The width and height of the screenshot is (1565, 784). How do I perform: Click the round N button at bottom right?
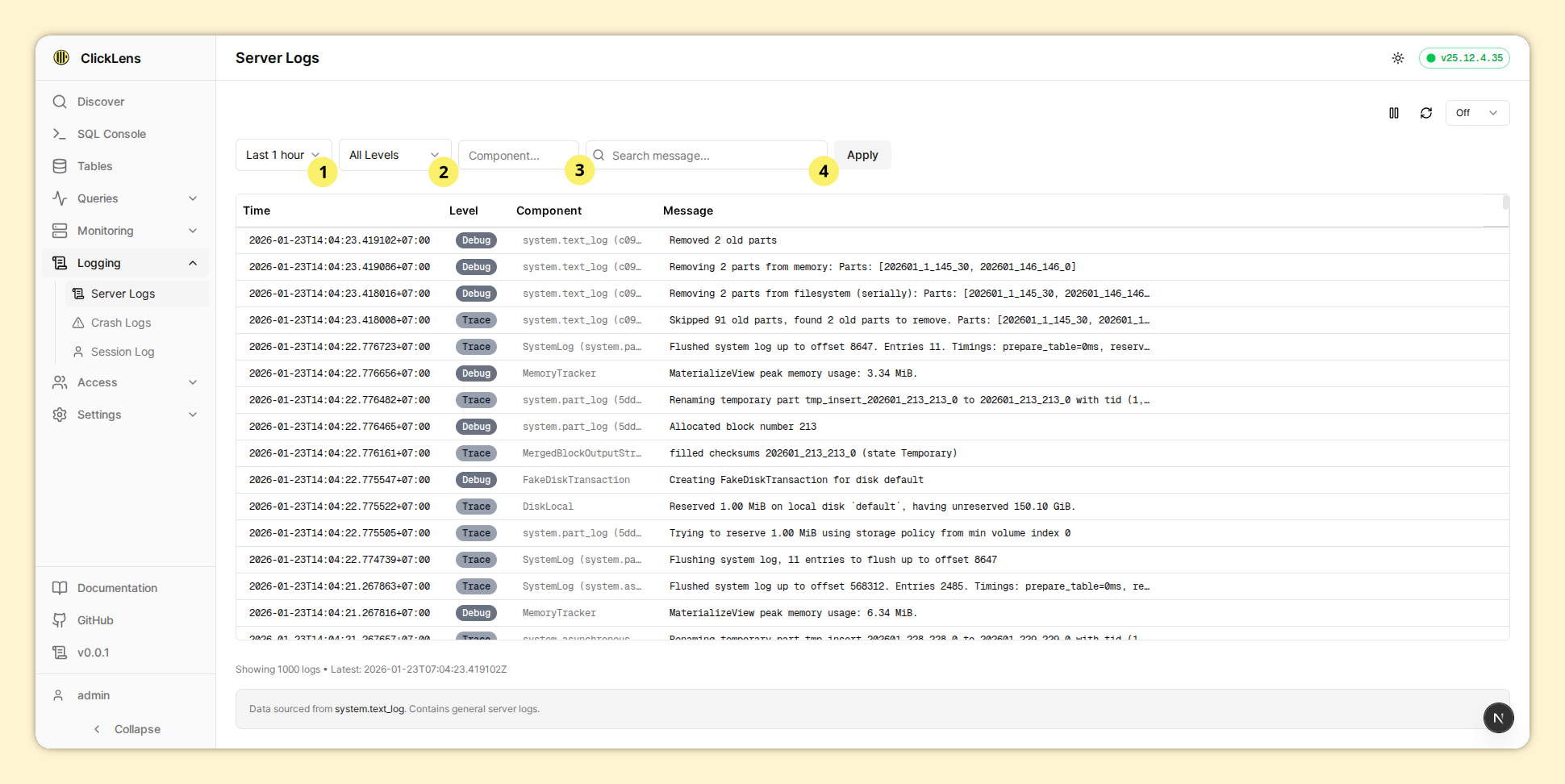[x=1498, y=718]
